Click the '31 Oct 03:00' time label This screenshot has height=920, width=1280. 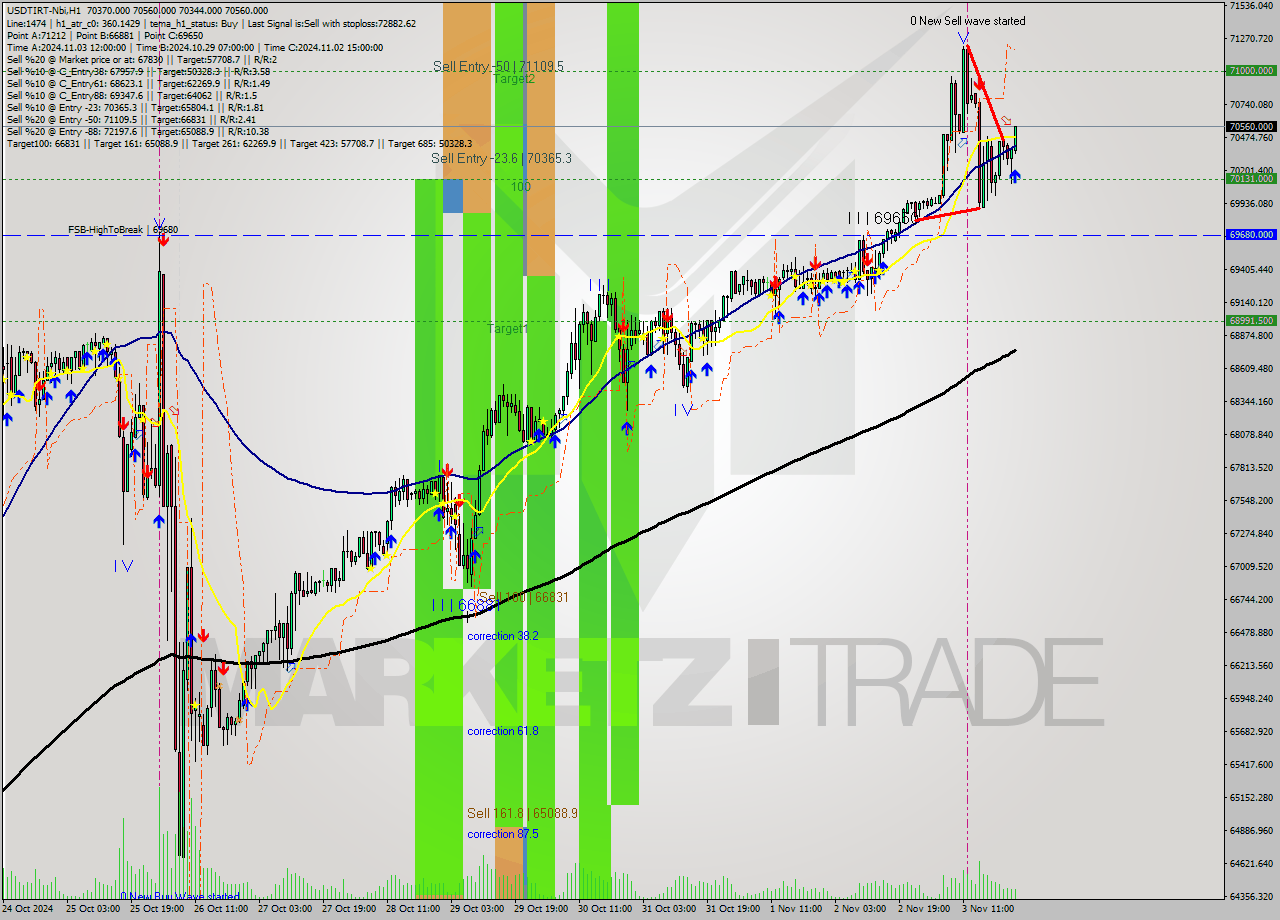670,909
